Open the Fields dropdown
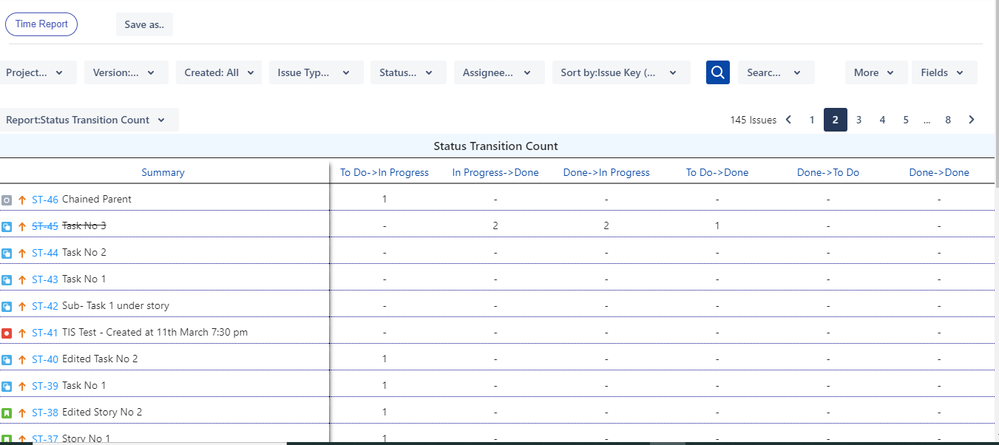 [944, 73]
